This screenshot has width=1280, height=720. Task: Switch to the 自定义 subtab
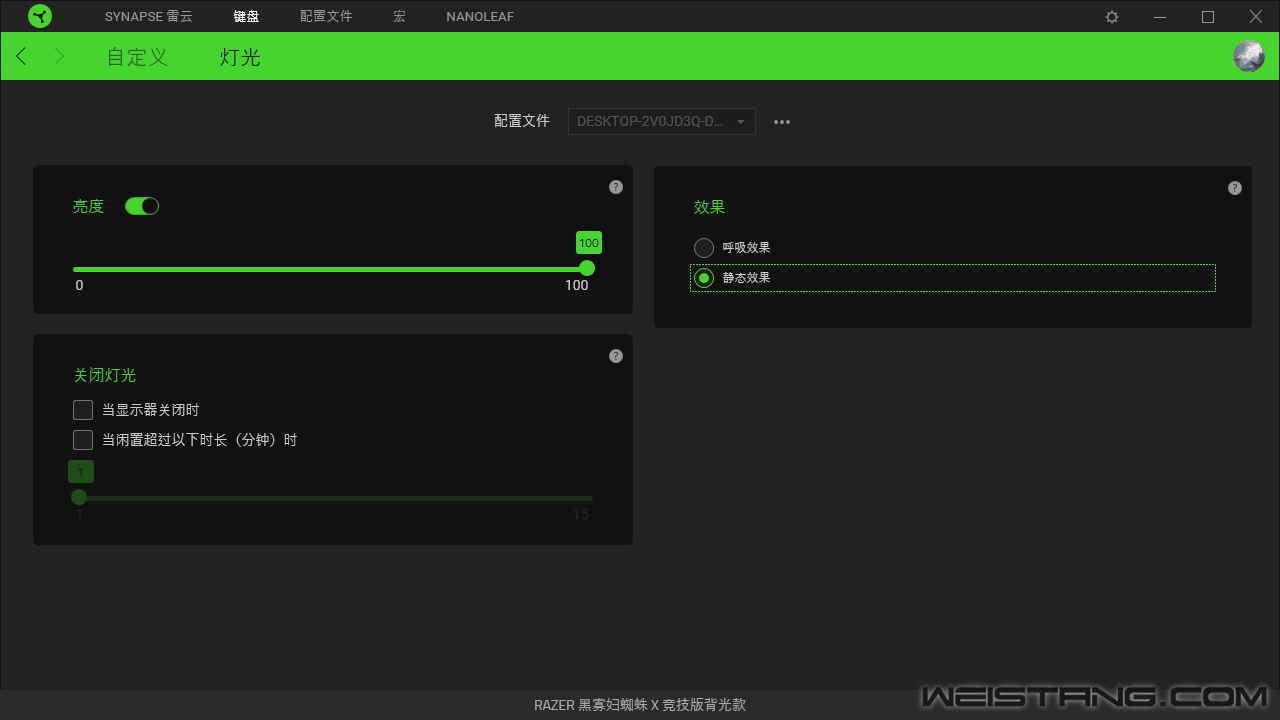(x=137, y=57)
